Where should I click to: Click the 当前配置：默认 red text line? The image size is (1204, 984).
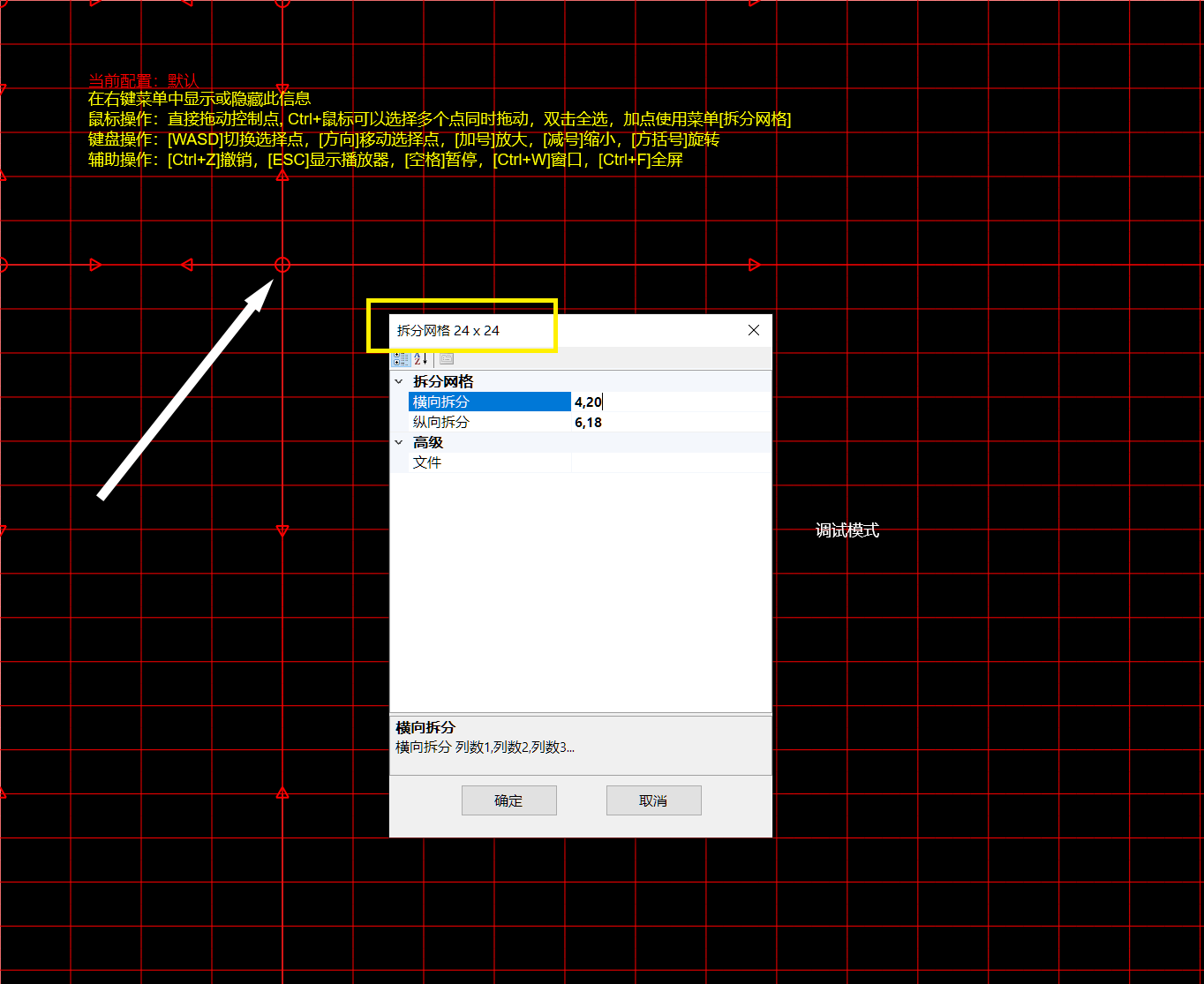pos(144,80)
